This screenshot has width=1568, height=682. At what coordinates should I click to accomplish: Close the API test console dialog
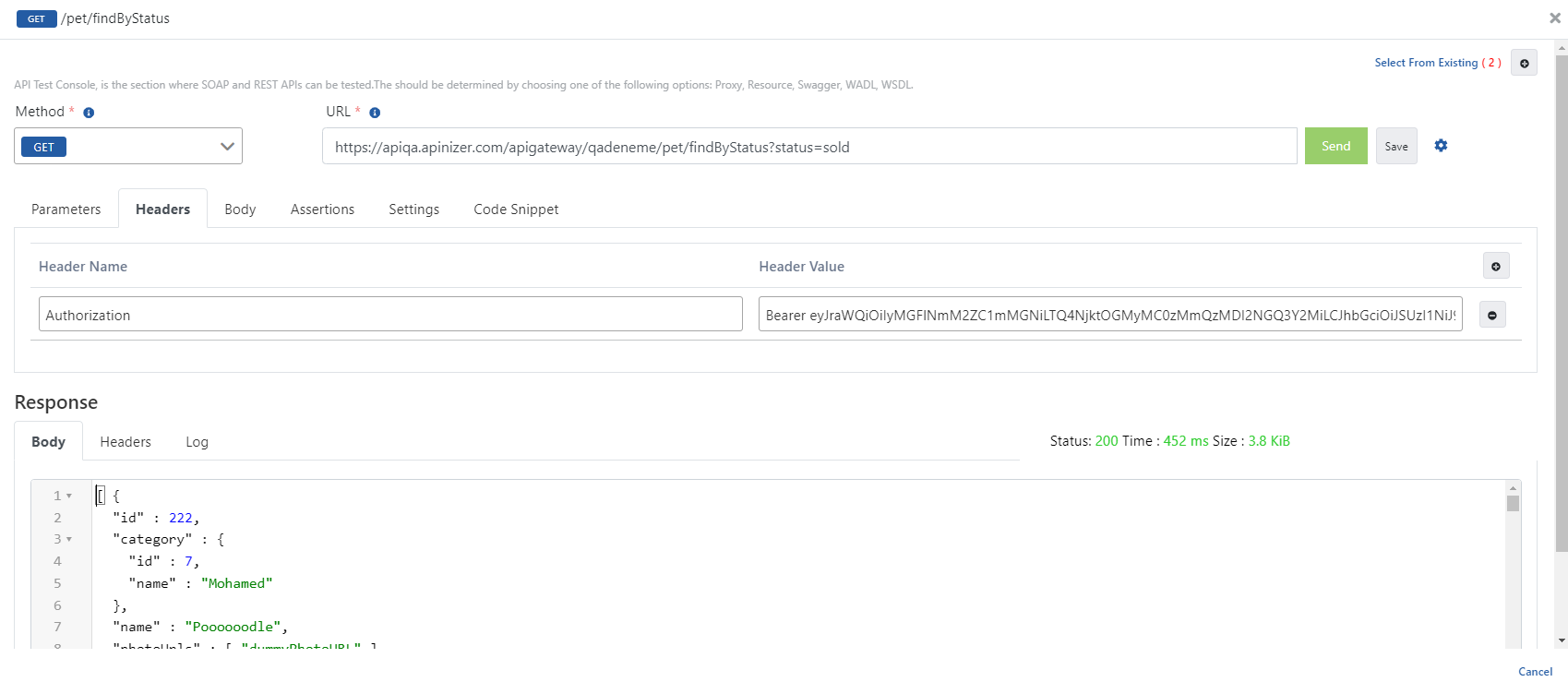coord(1554,18)
